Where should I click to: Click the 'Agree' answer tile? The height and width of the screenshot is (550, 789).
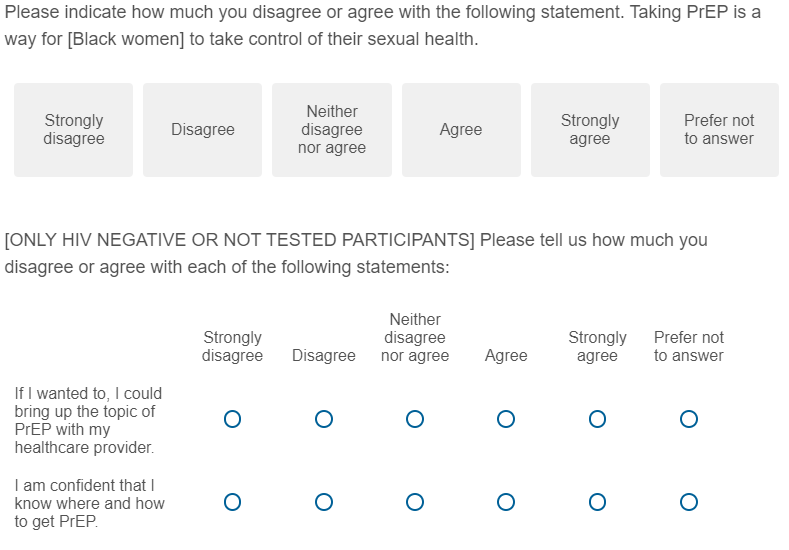click(461, 130)
